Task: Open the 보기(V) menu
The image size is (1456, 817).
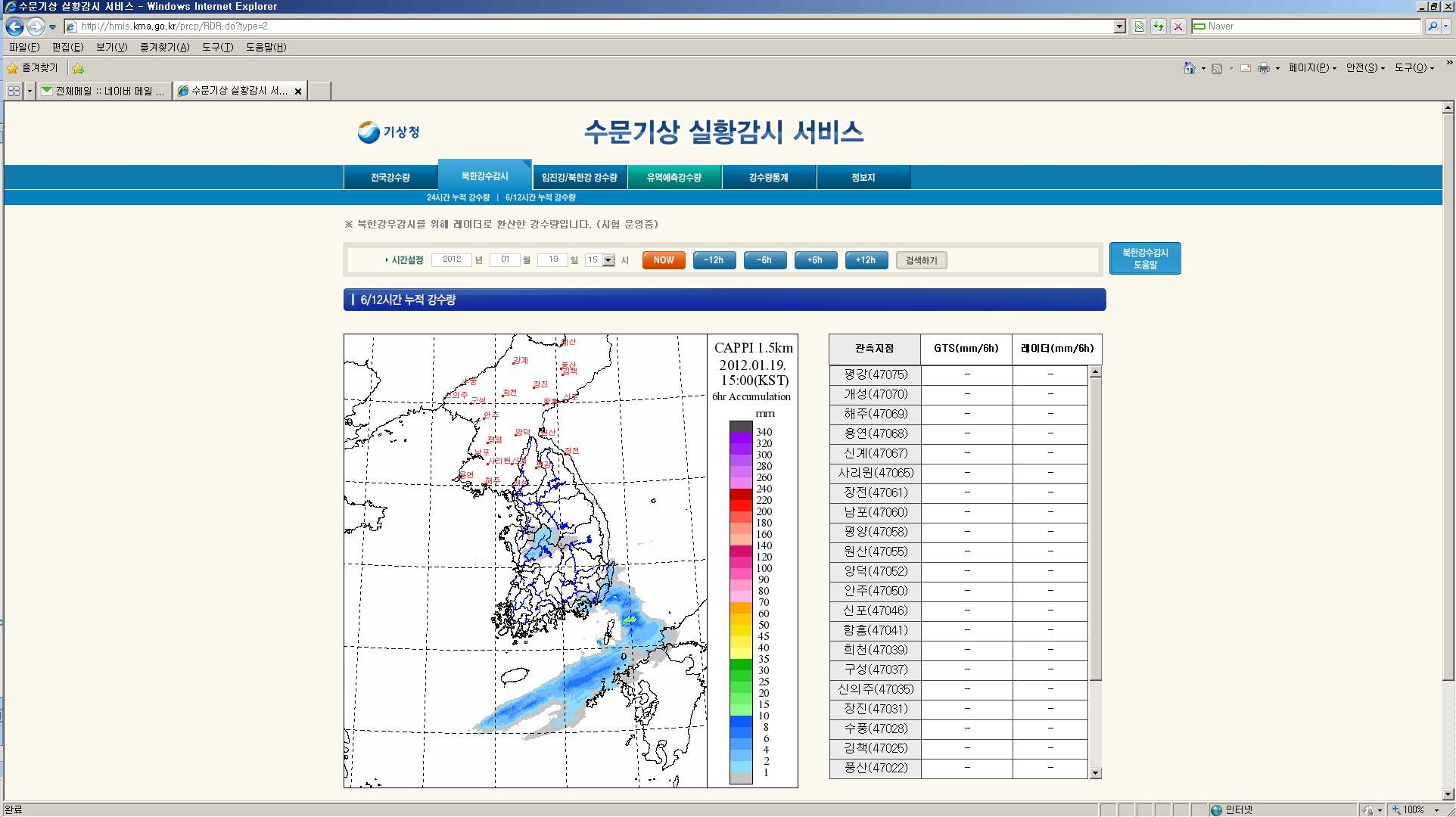Action: point(111,47)
